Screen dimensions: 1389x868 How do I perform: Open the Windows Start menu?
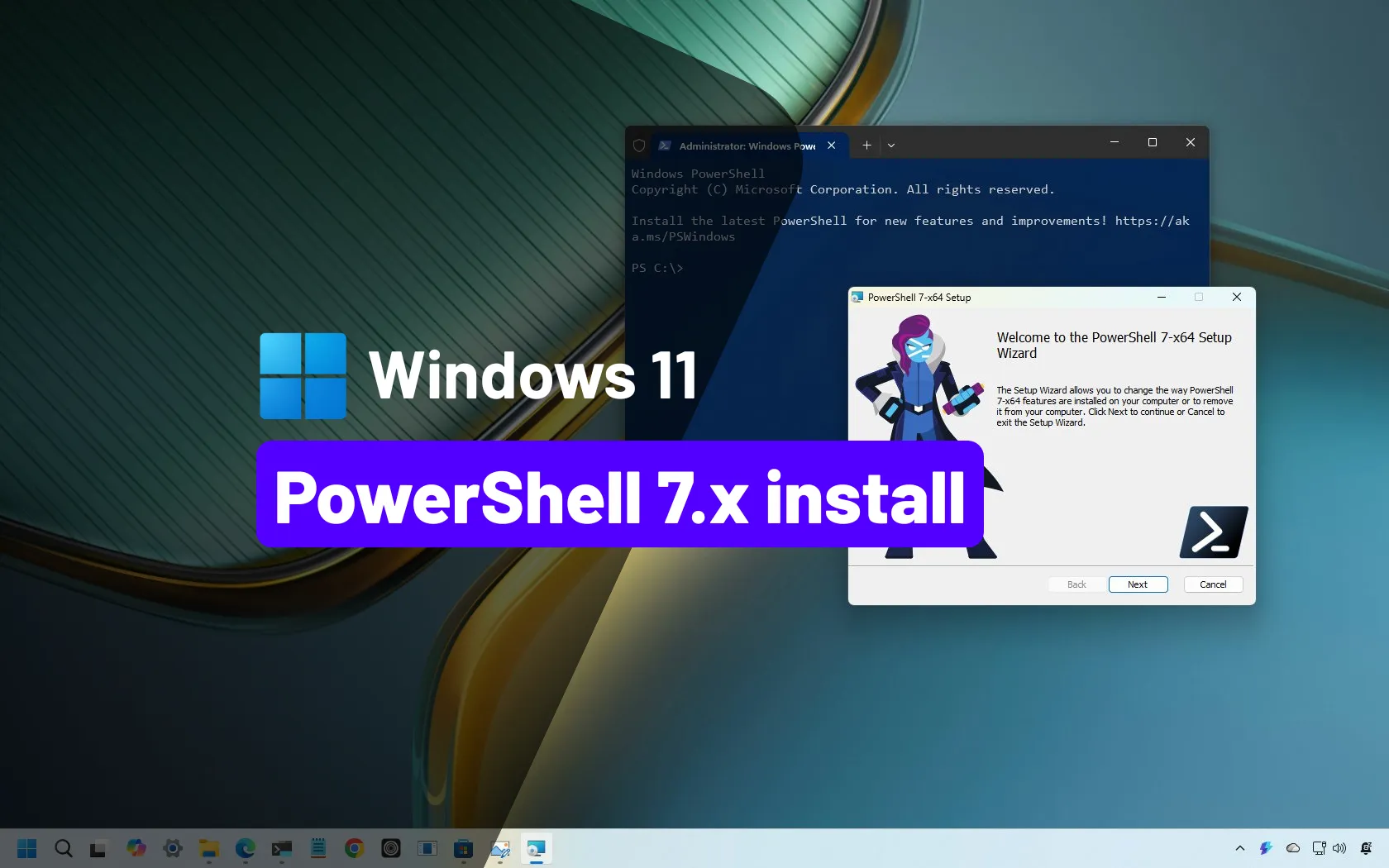(x=26, y=848)
